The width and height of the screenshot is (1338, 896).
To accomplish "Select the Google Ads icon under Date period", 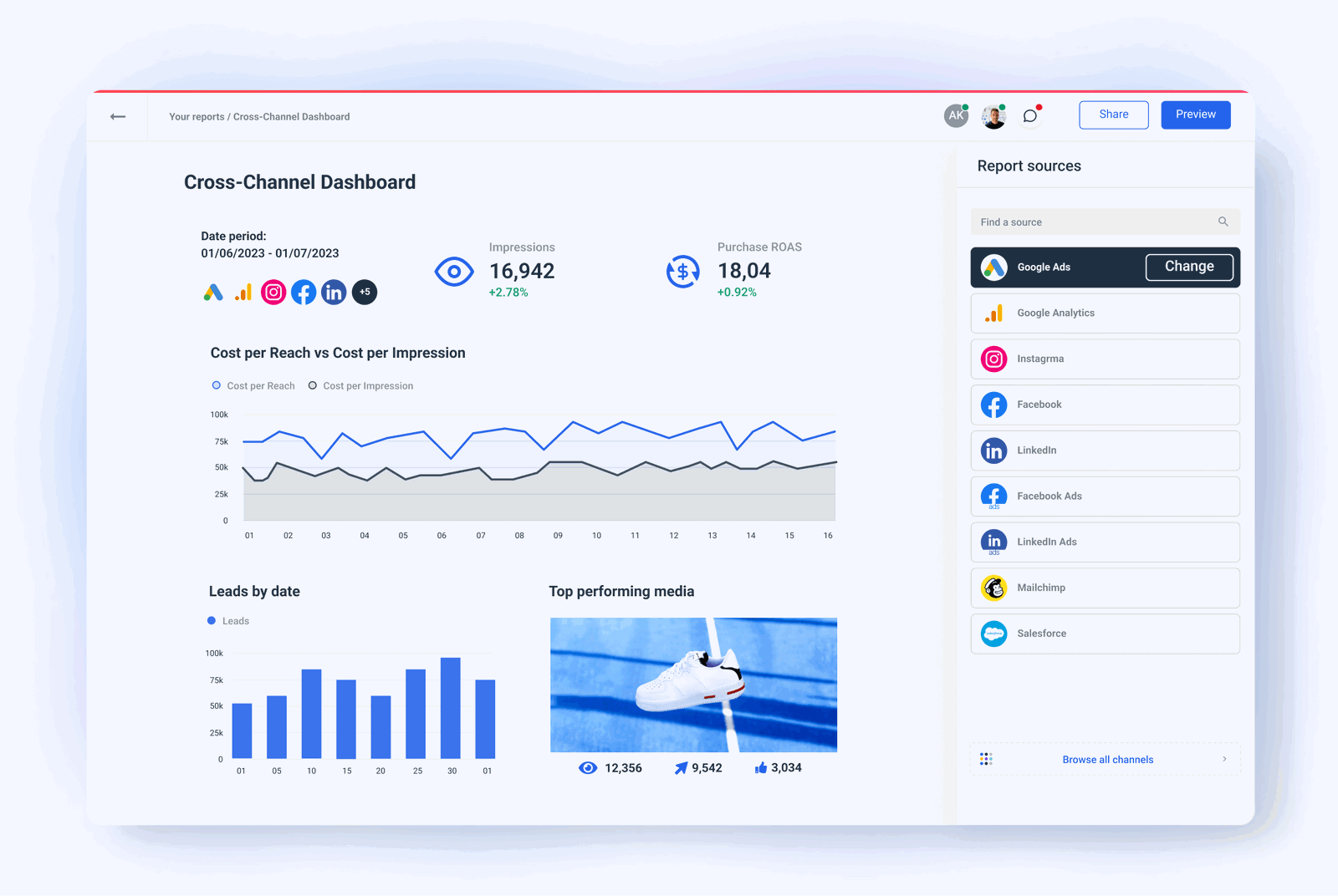I will [214, 292].
